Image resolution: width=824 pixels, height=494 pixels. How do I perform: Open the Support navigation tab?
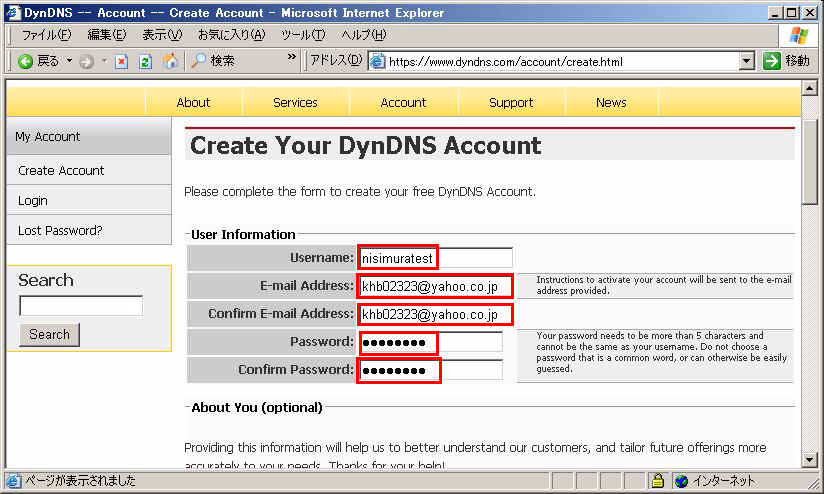[x=511, y=102]
